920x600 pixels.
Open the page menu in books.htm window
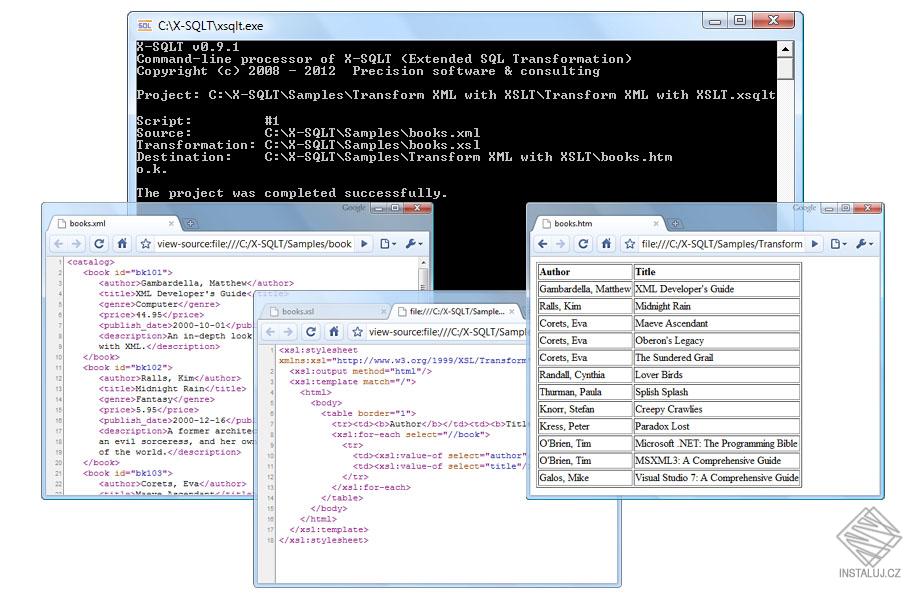pos(838,244)
